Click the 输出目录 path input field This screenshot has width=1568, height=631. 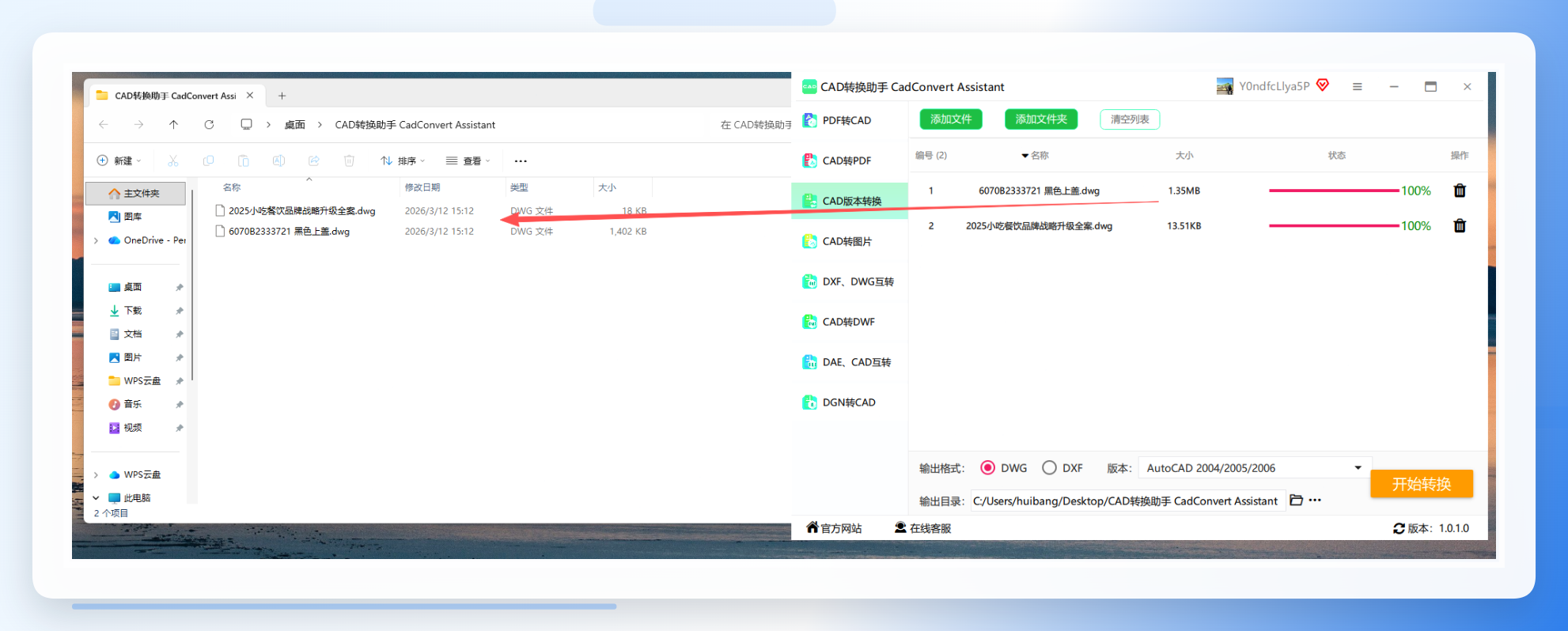click(x=1127, y=501)
